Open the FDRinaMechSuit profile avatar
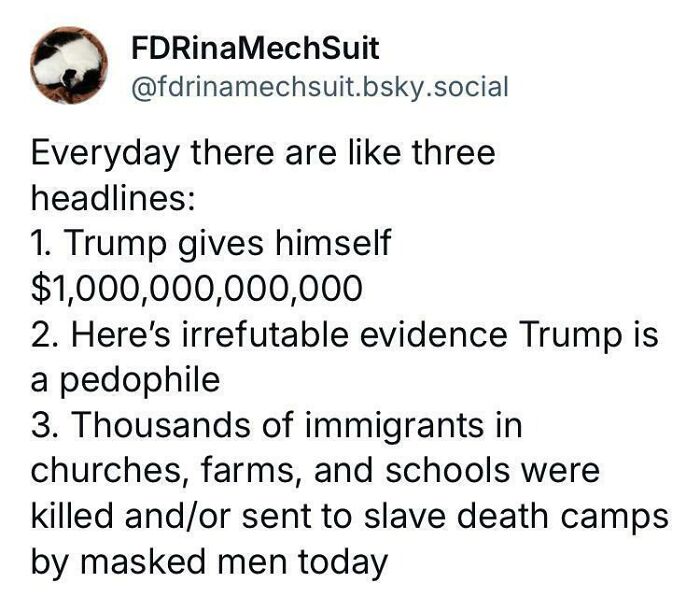This screenshot has width=700, height=597. 69,66
